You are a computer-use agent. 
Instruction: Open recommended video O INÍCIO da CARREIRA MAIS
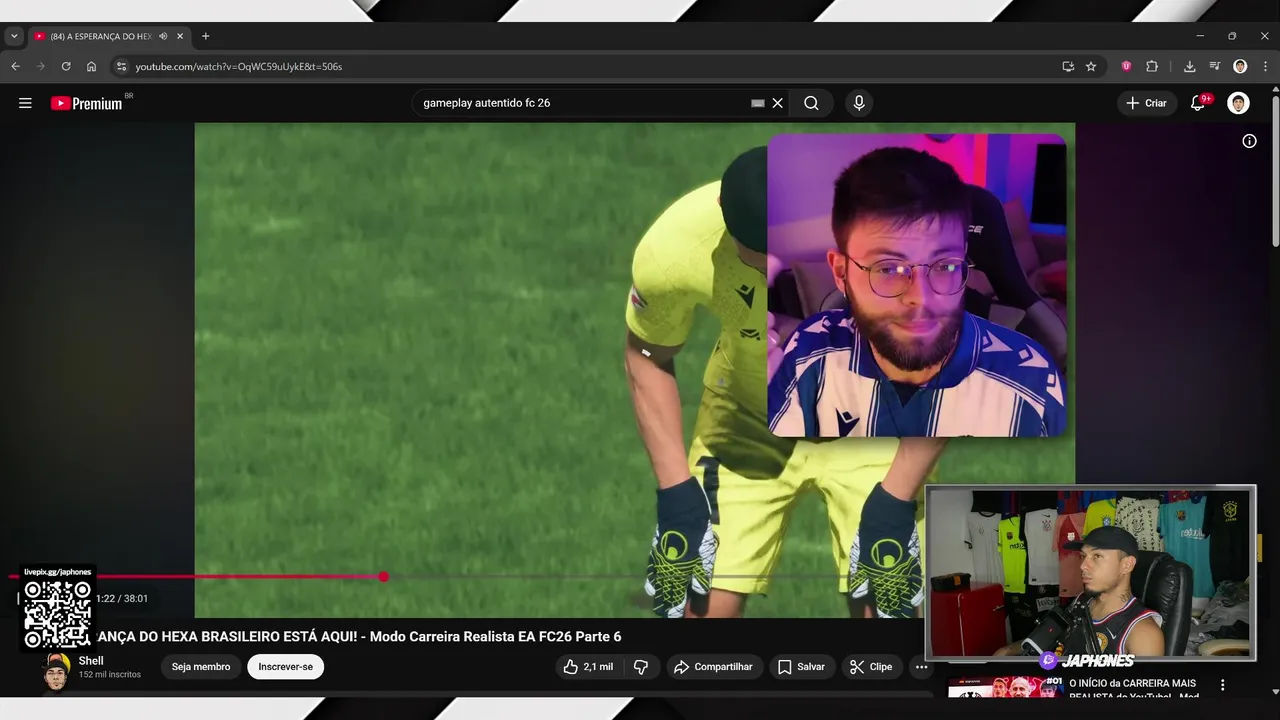(1132, 689)
